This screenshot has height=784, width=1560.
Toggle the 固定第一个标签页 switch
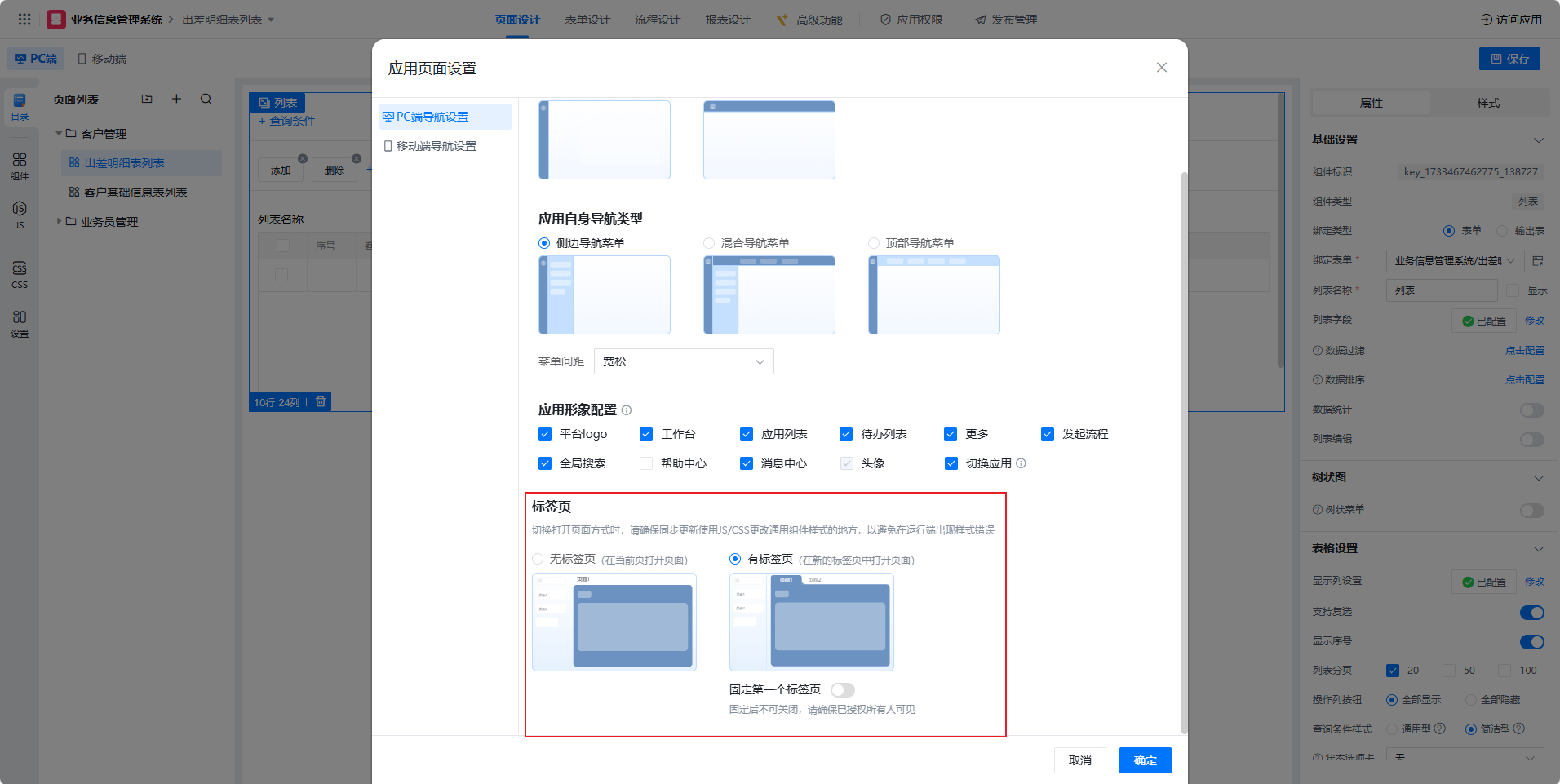[842, 690]
